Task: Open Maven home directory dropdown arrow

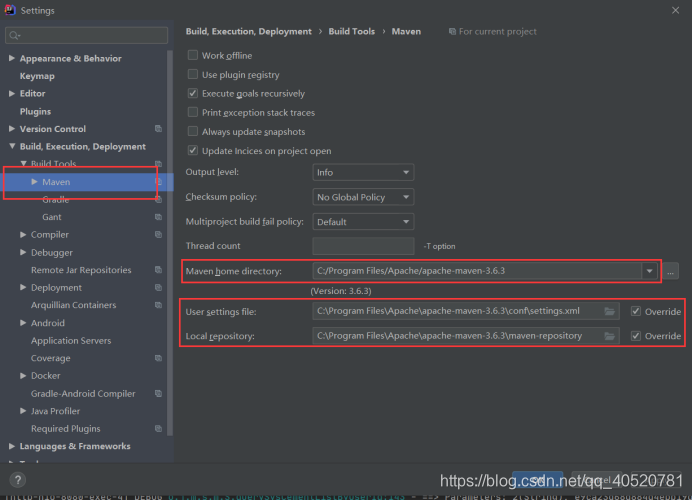Action: (x=649, y=271)
